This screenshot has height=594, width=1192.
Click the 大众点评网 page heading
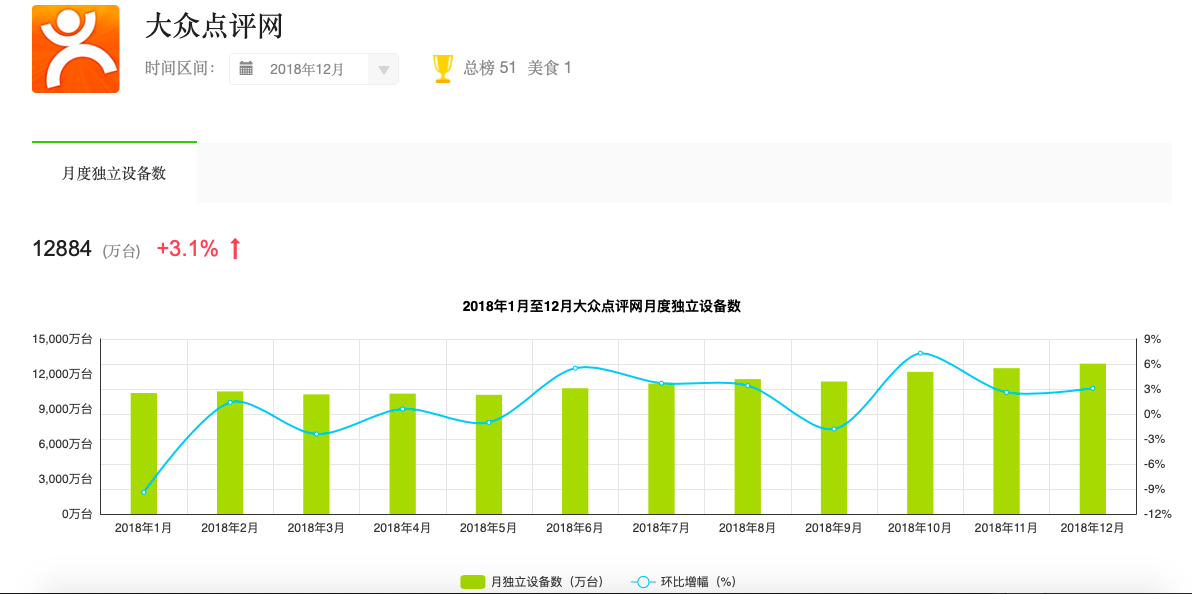214,27
